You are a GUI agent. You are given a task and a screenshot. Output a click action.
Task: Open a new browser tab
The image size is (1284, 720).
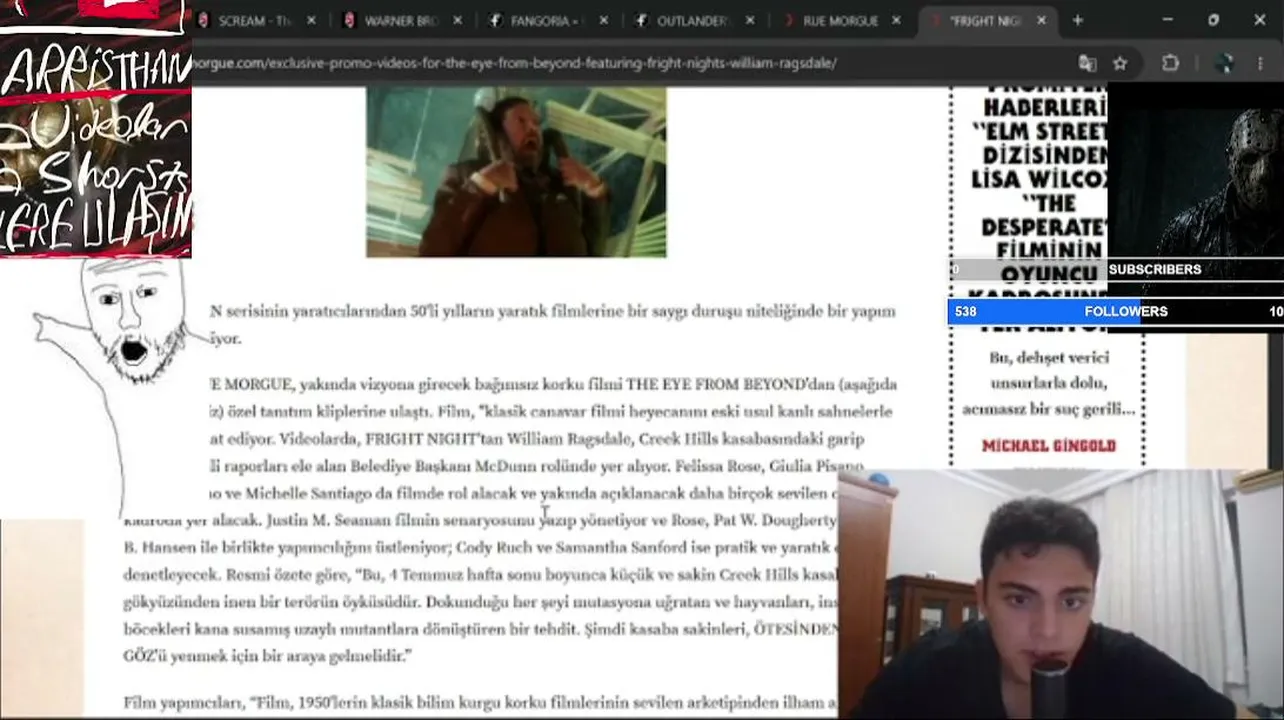[1077, 20]
